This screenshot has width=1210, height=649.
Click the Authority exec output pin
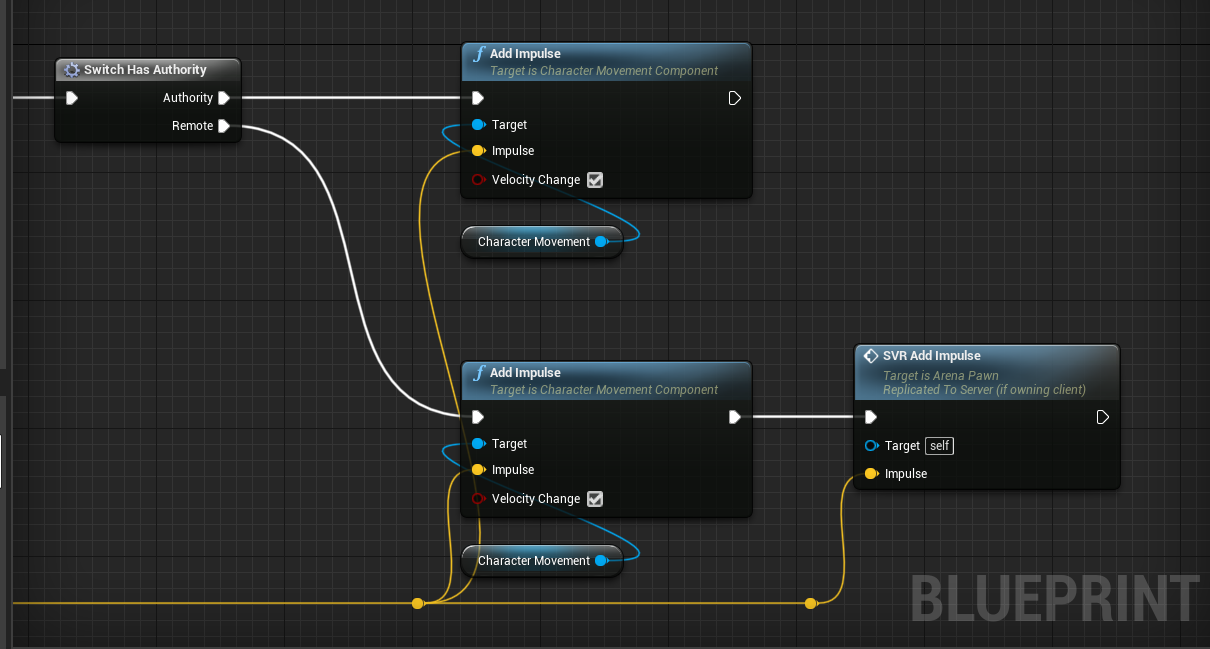coord(226,98)
